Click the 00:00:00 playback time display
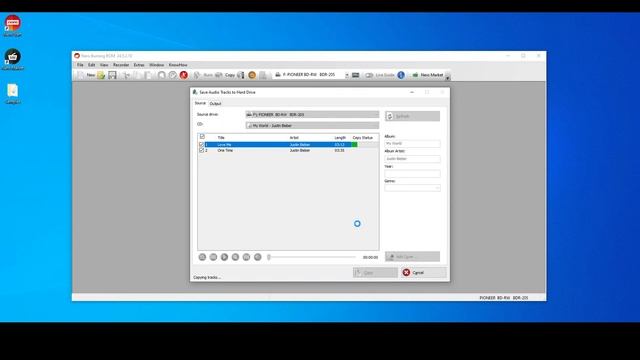640x360 pixels. (370, 257)
